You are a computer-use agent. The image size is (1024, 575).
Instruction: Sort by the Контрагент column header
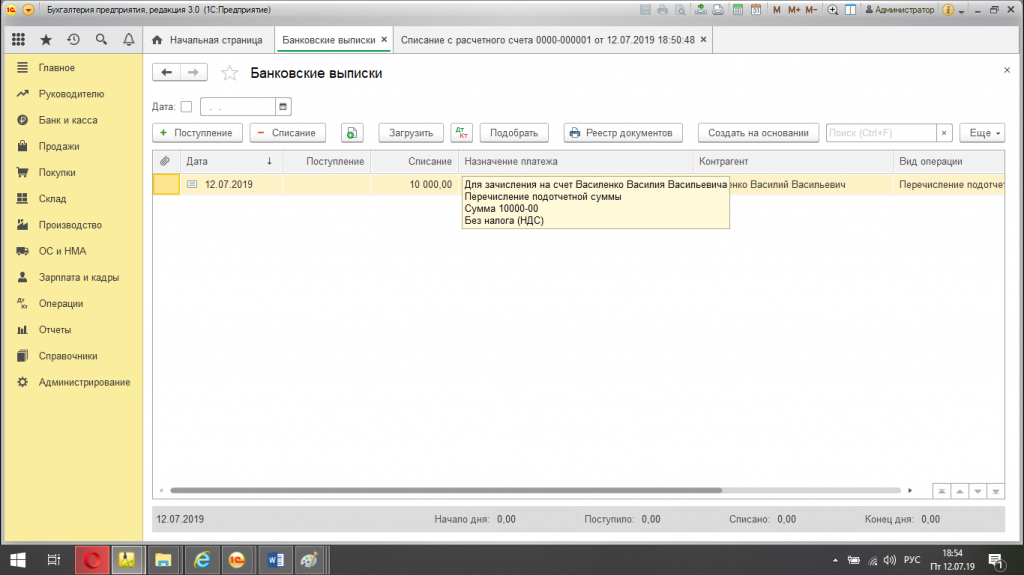793,161
